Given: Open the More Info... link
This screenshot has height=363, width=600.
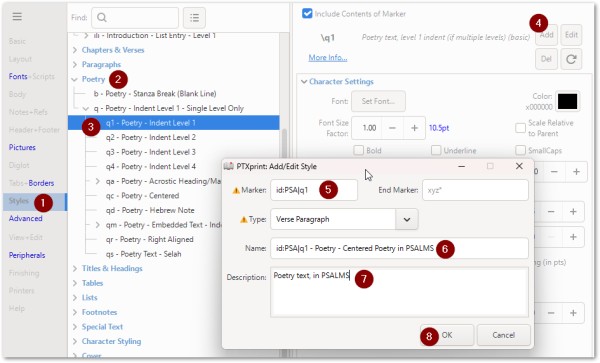Looking at the screenshot, I should 328,58.
